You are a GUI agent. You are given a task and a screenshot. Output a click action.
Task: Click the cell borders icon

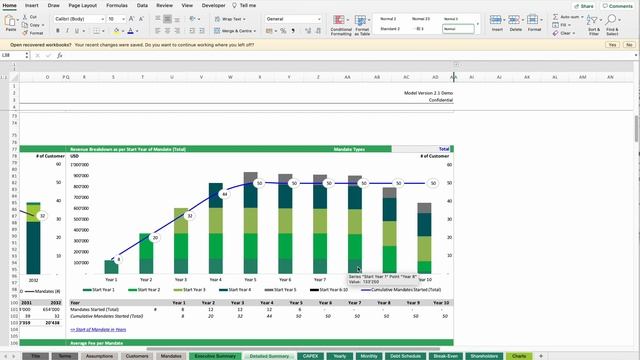tap(96, 31)
